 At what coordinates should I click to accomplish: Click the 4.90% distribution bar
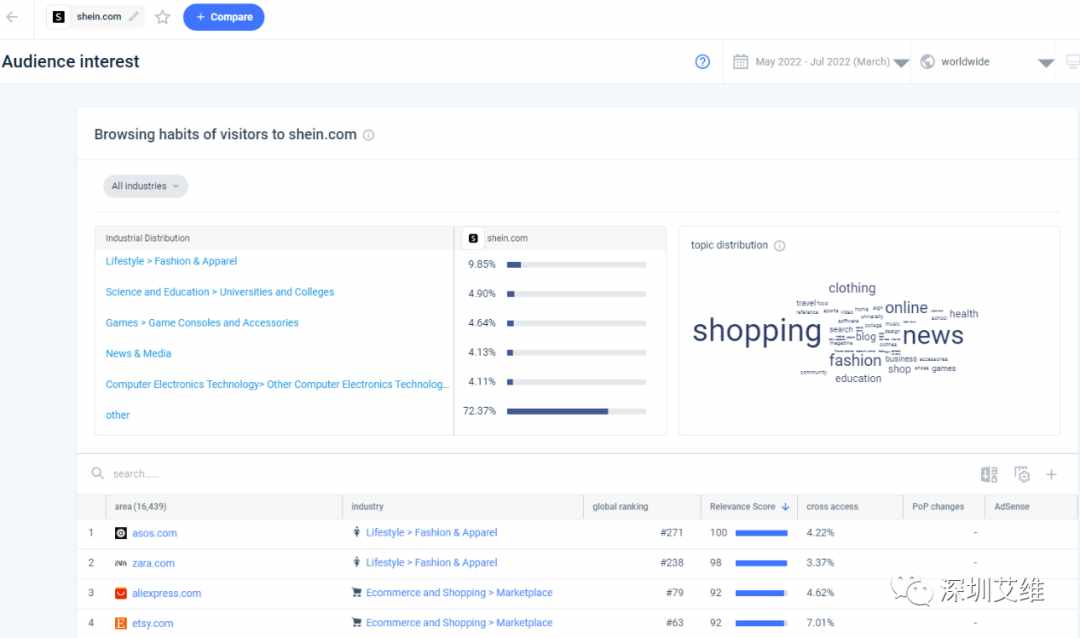coord(576,294)
